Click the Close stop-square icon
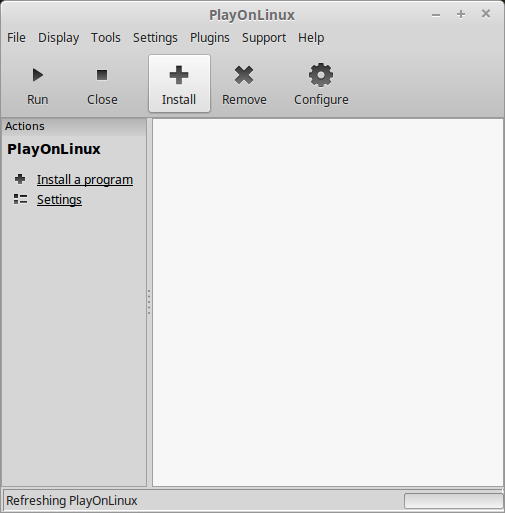This screenshot has height=513, width=505. point(102,75)
